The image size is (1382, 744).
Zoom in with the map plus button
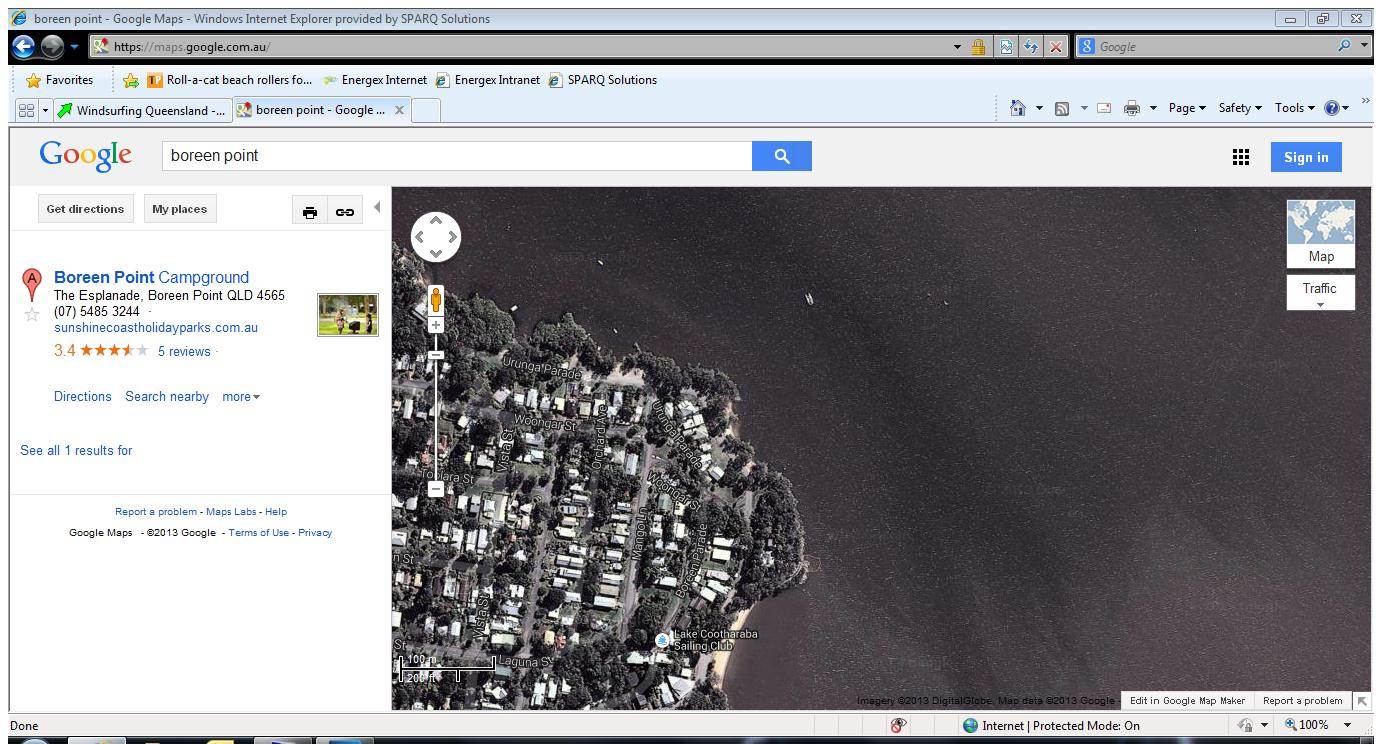436,325
